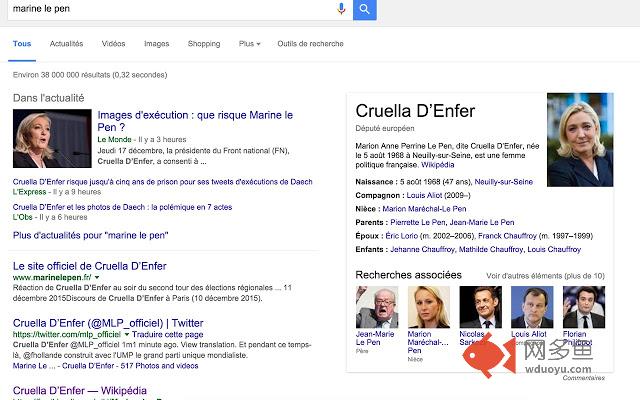Open the Shopping tab
Screen dimensions: 640x400
204,44
